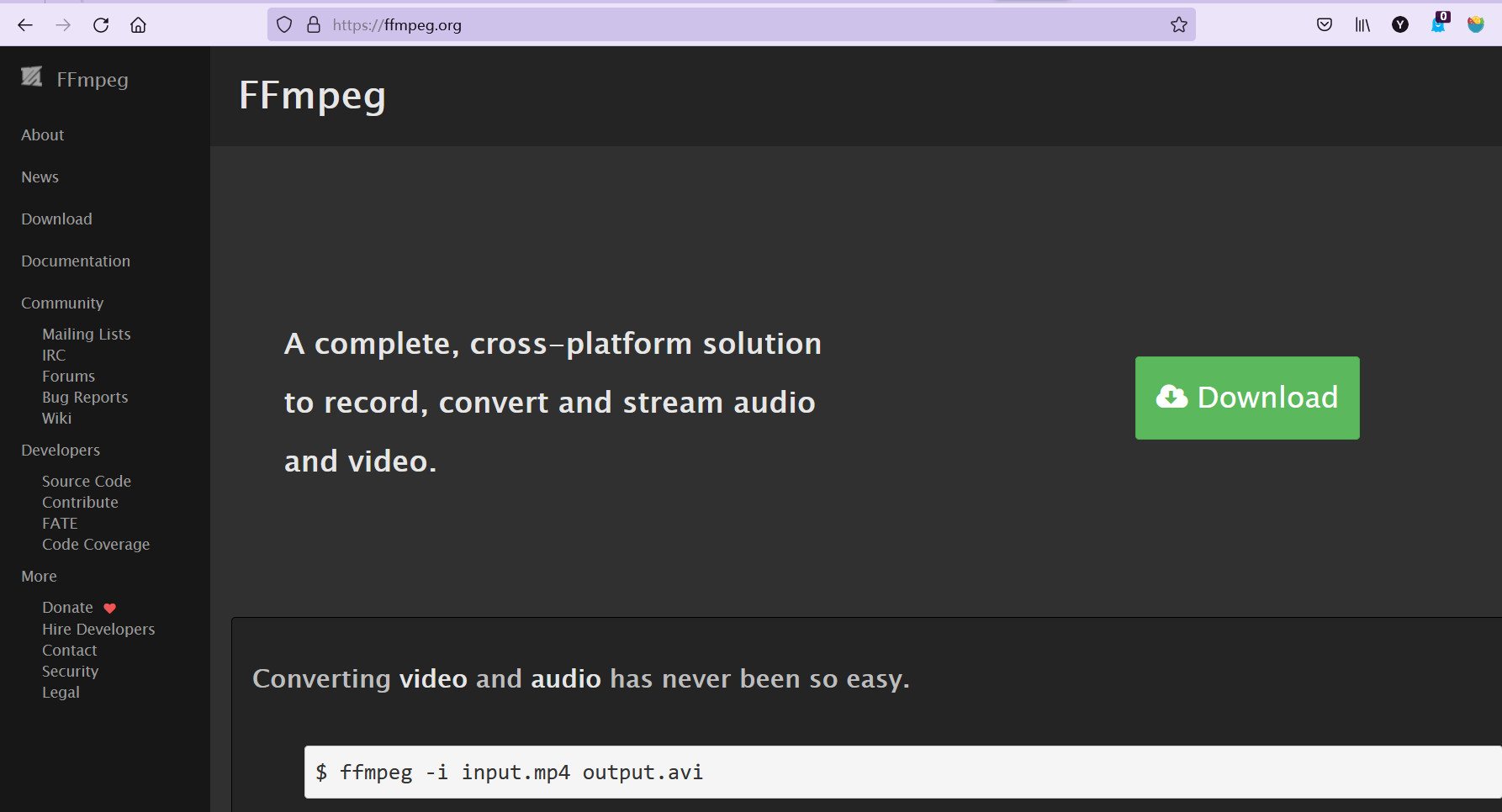The width and height of the screenshot is (1502, 812).
Task: Visit the Security page
Action: 70,671
